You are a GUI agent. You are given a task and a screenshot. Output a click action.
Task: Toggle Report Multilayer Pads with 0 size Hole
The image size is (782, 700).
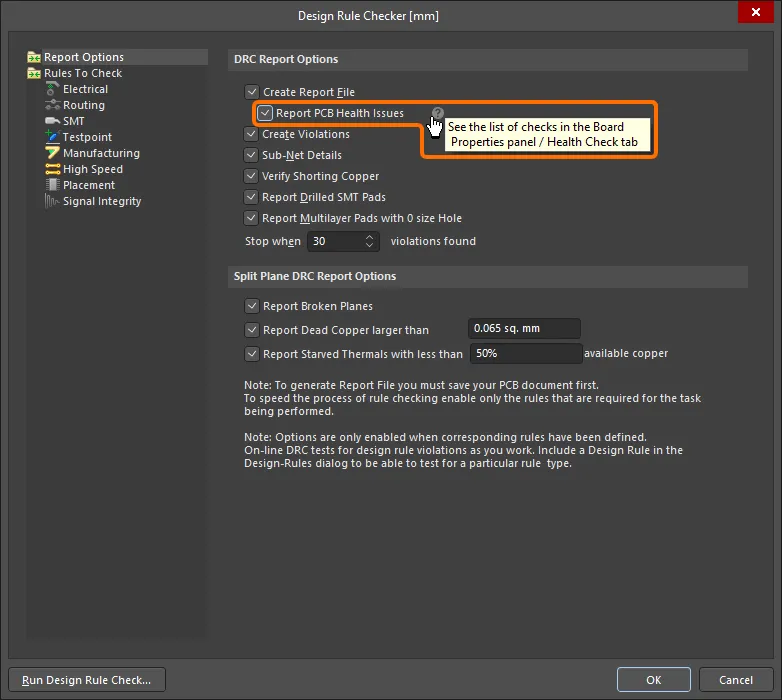click(x=251, y=217)
